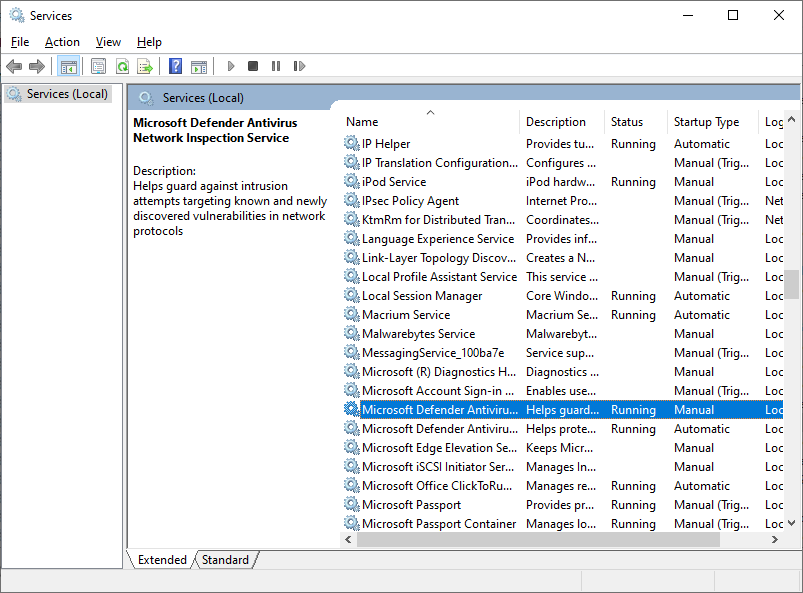Viewport: 803px width, 593px height.
Task: Select Services (Local) in the console tree
Action: tap(67, 94)
